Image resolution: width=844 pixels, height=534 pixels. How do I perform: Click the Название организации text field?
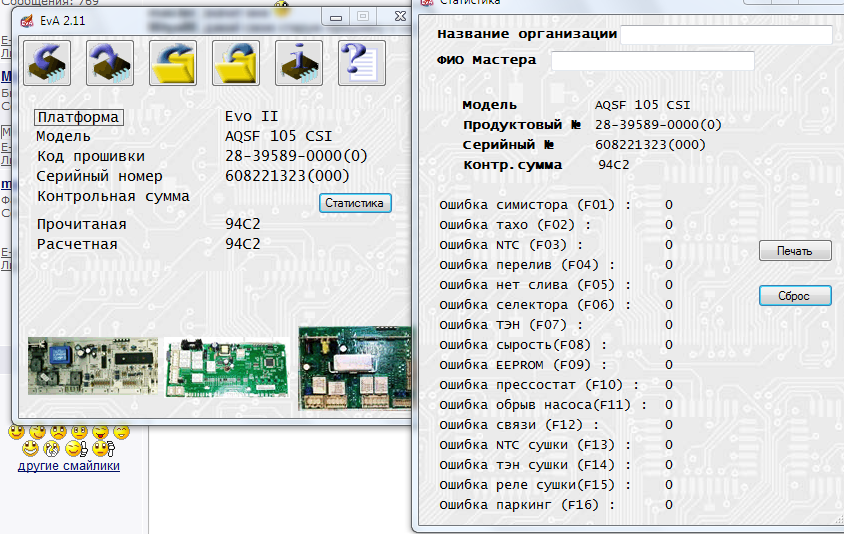click(x=725, y=35)
